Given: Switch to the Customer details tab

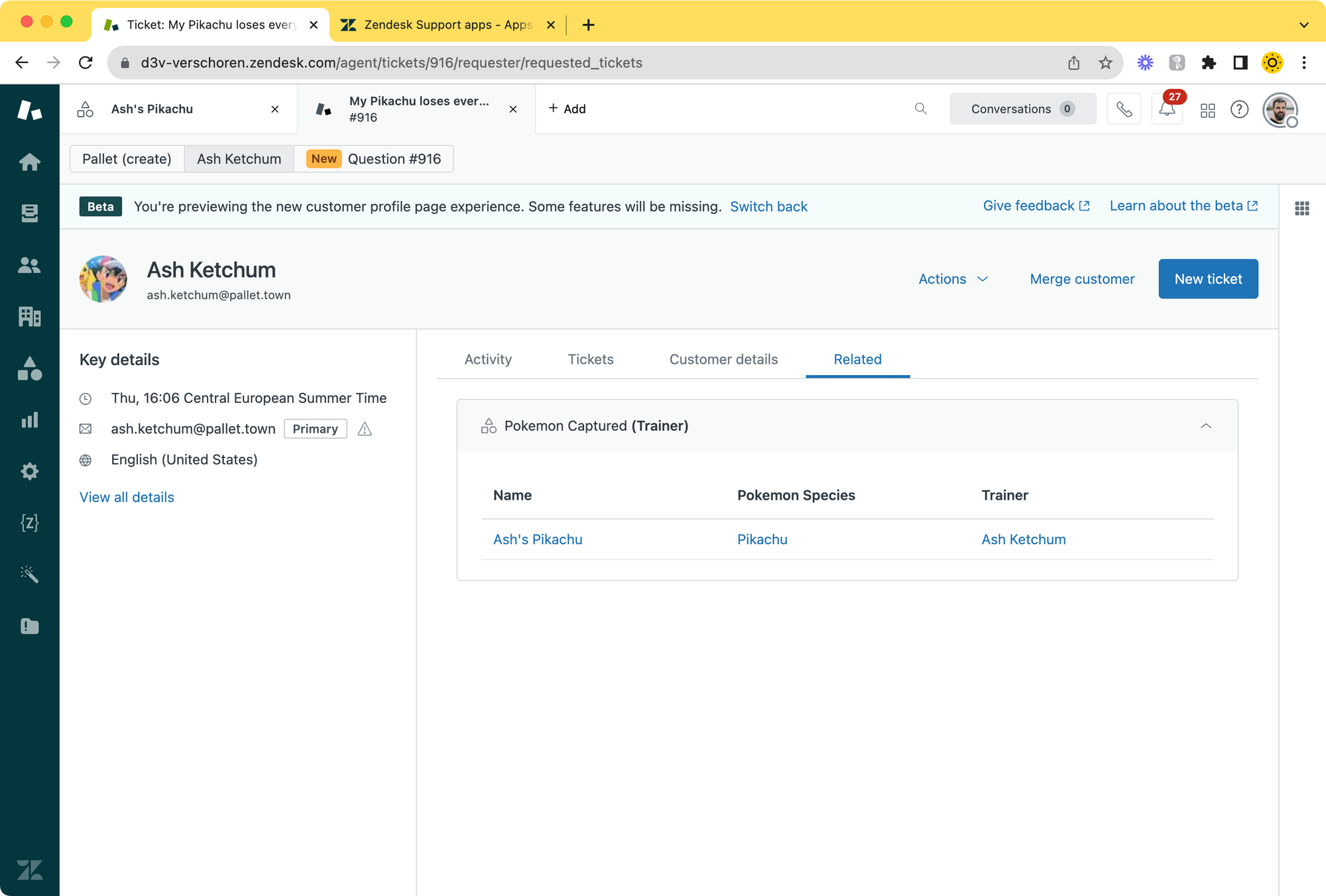Looking at the screenshot, I should 723,359.
